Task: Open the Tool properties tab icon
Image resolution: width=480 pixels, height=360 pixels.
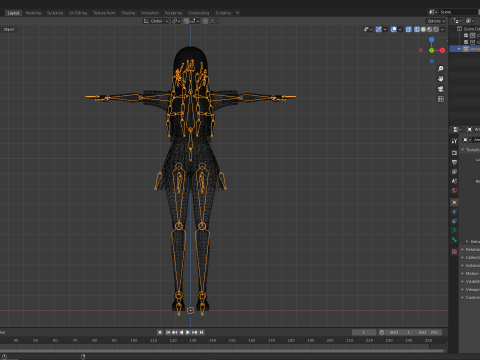Action: tap(454, 141)
